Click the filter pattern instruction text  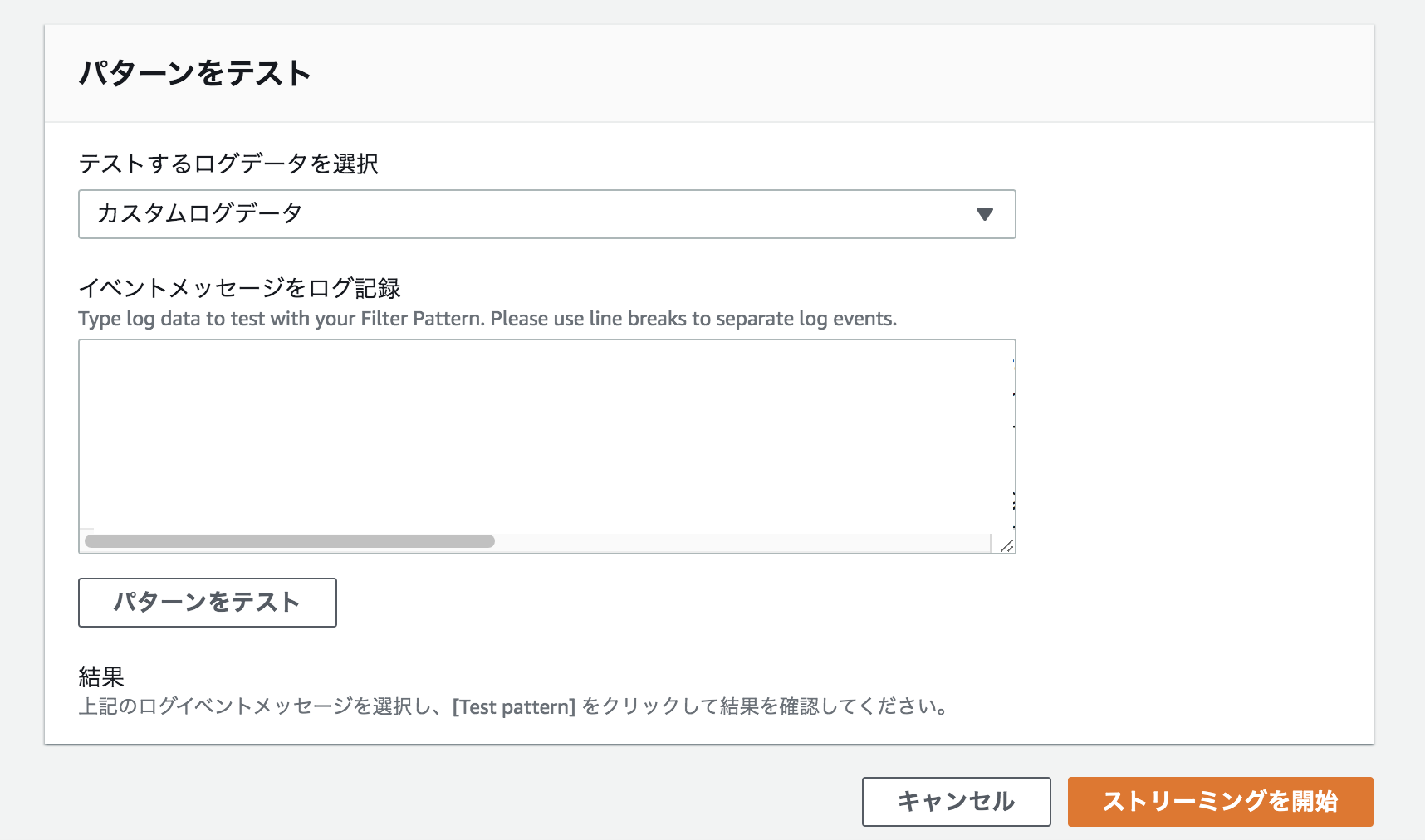487,317
